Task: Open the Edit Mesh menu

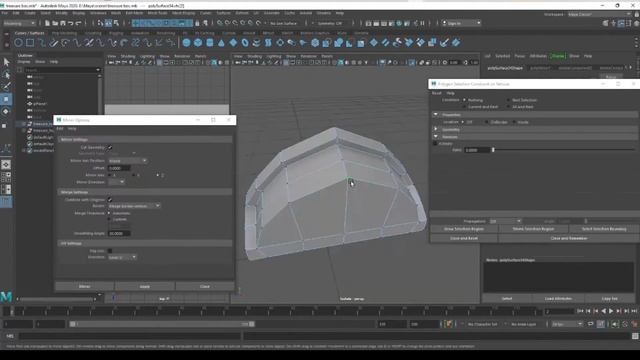Action: click(134, 13)
